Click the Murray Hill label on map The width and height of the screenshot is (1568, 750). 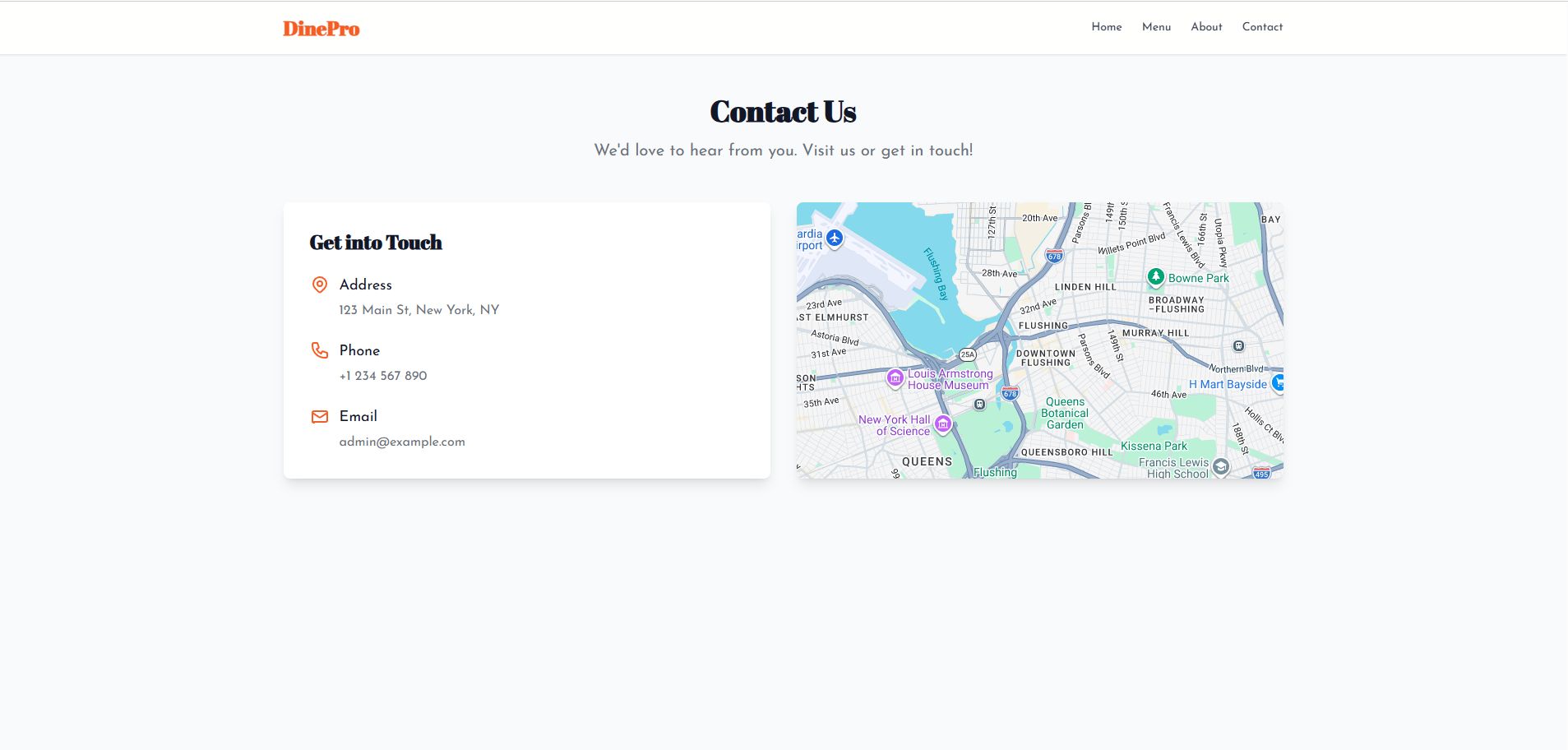tap(1156, 333)
